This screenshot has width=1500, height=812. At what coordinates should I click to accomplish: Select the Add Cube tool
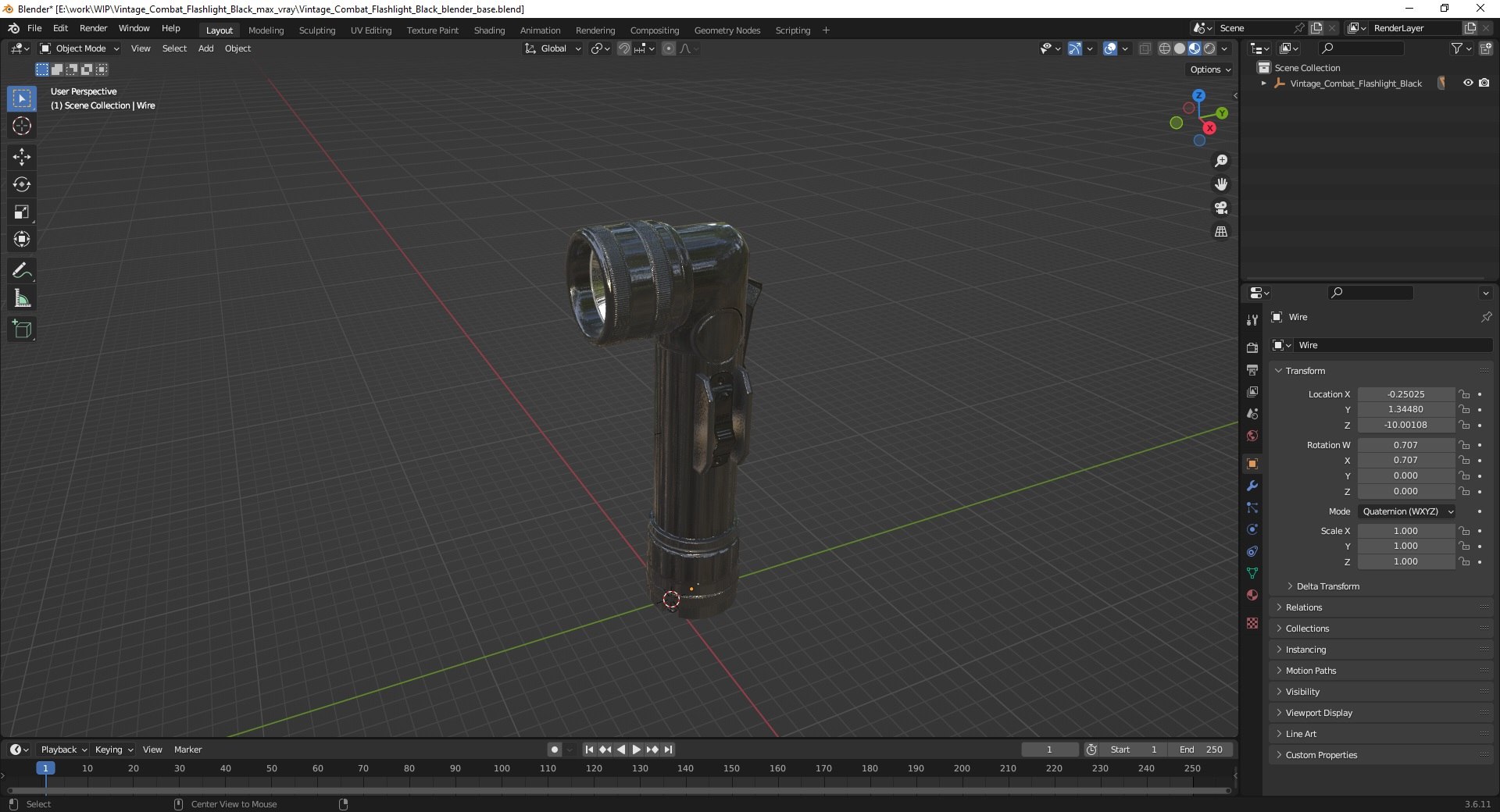[x=22, y=329]
